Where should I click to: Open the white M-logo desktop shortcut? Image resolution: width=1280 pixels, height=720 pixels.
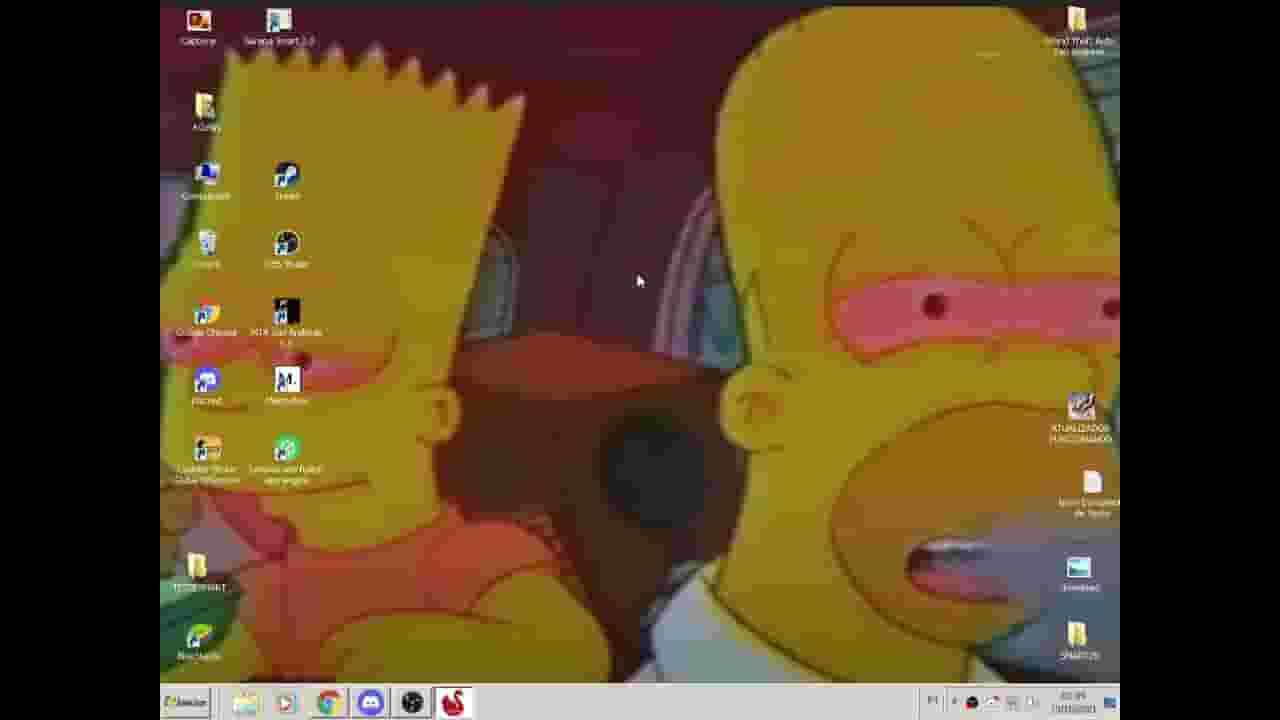tap(287, 386)
